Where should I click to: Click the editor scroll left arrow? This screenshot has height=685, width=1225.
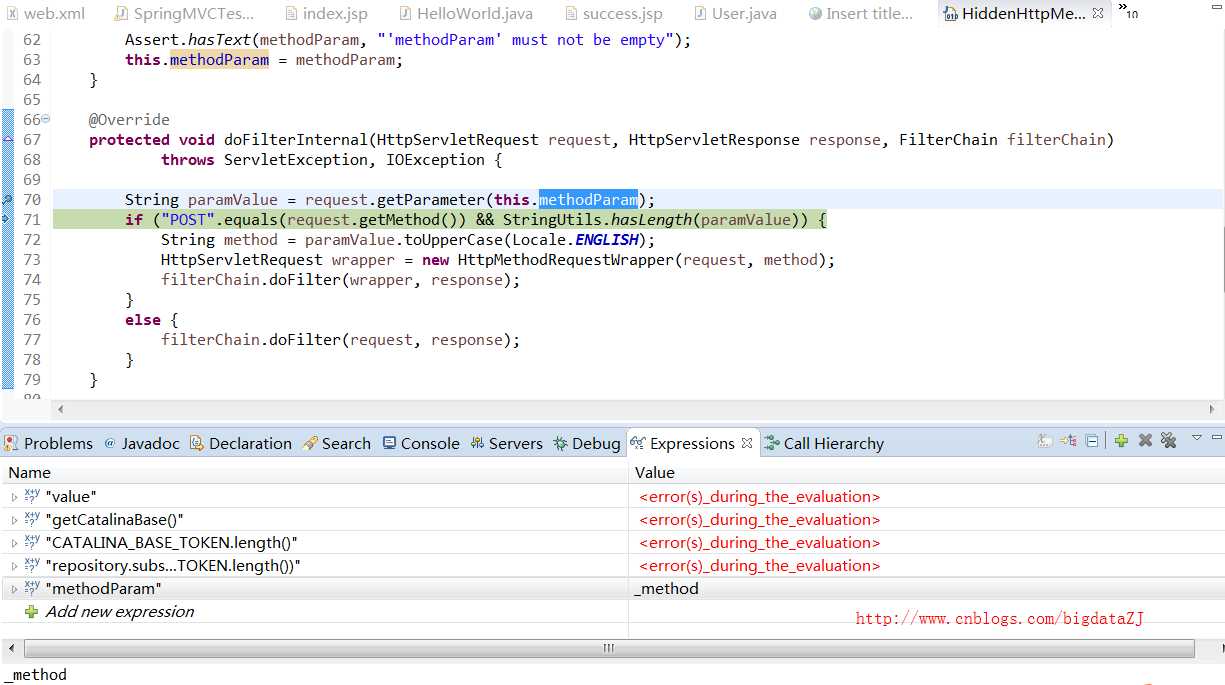click(59, 409)
